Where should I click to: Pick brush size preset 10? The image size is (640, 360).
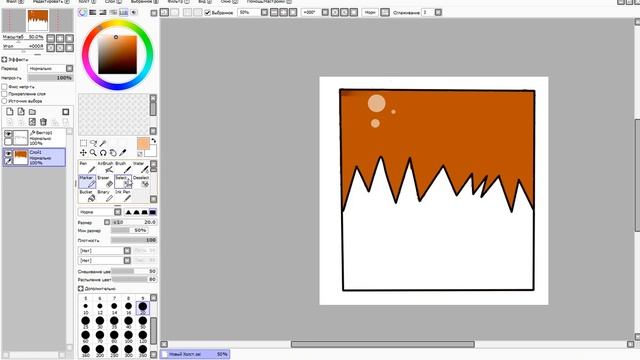coord(86,308)
